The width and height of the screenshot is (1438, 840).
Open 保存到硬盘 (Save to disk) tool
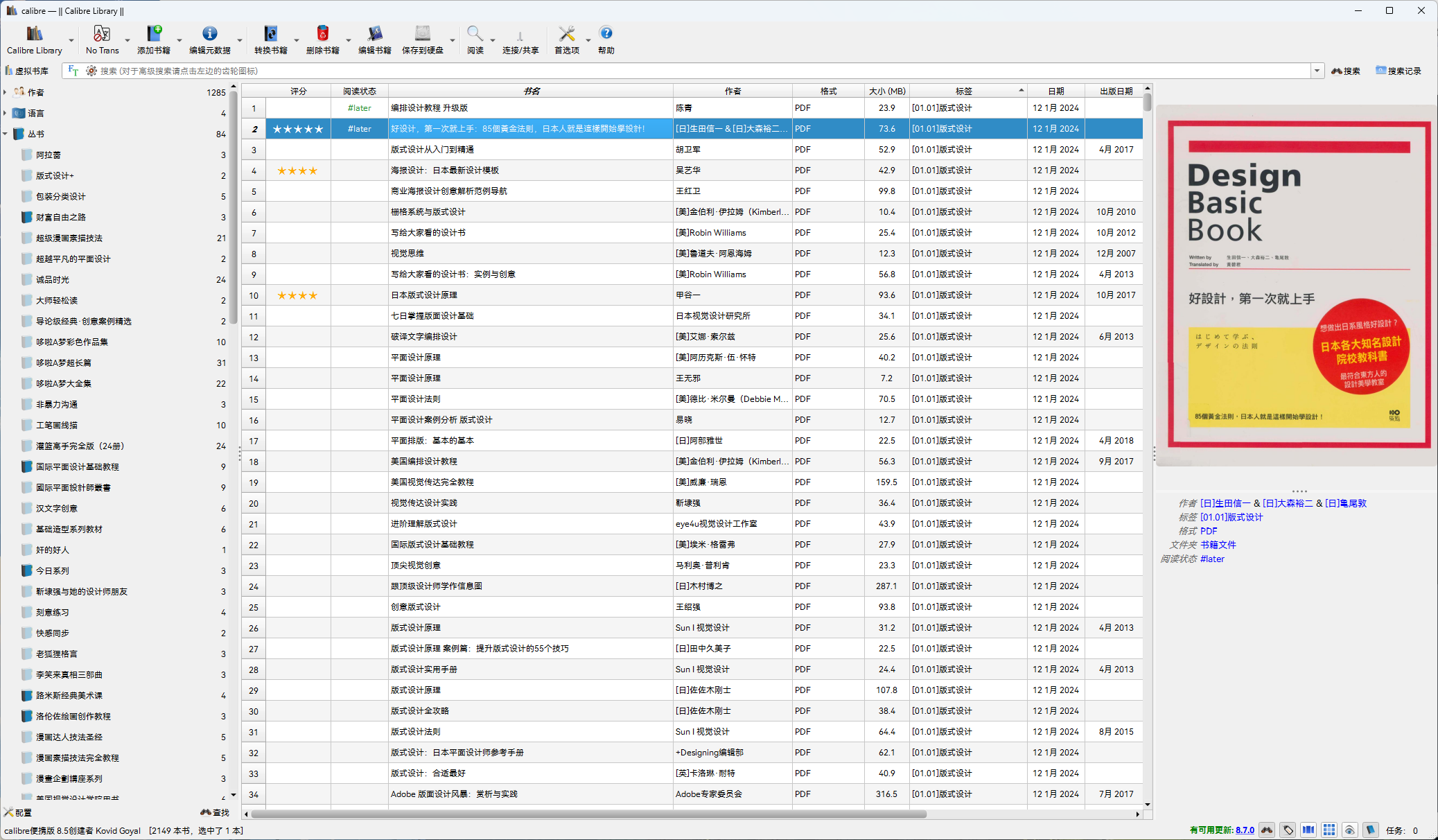[x=422, y=34]
